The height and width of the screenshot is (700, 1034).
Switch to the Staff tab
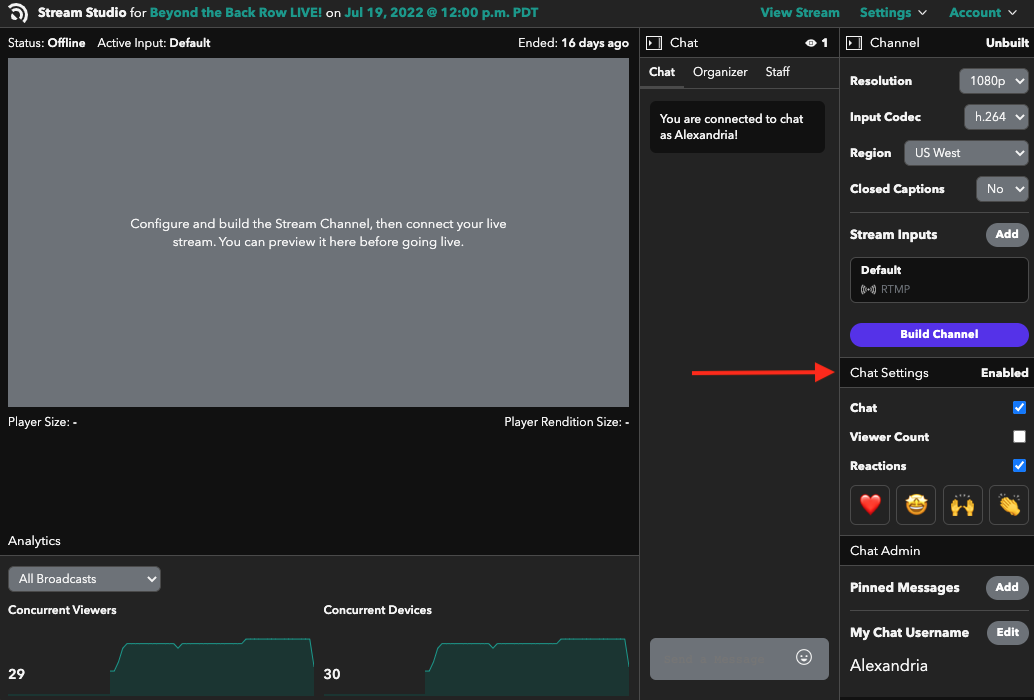click(x=777, y=72)
